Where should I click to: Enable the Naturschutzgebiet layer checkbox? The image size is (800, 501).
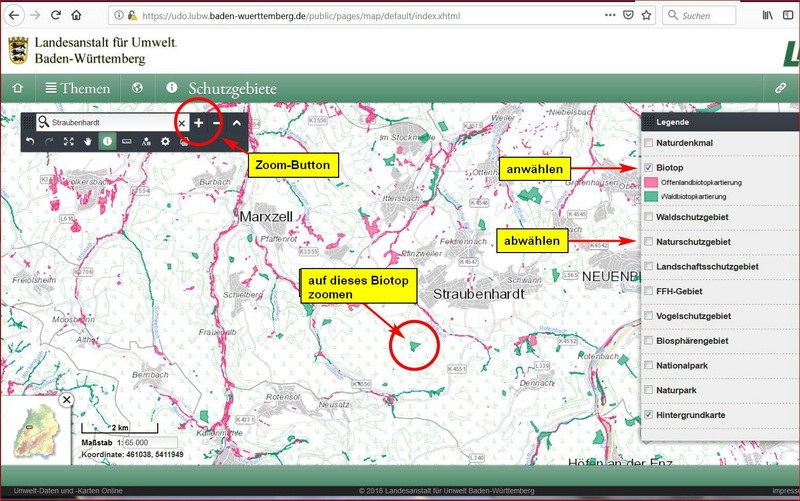click(649, 242)
